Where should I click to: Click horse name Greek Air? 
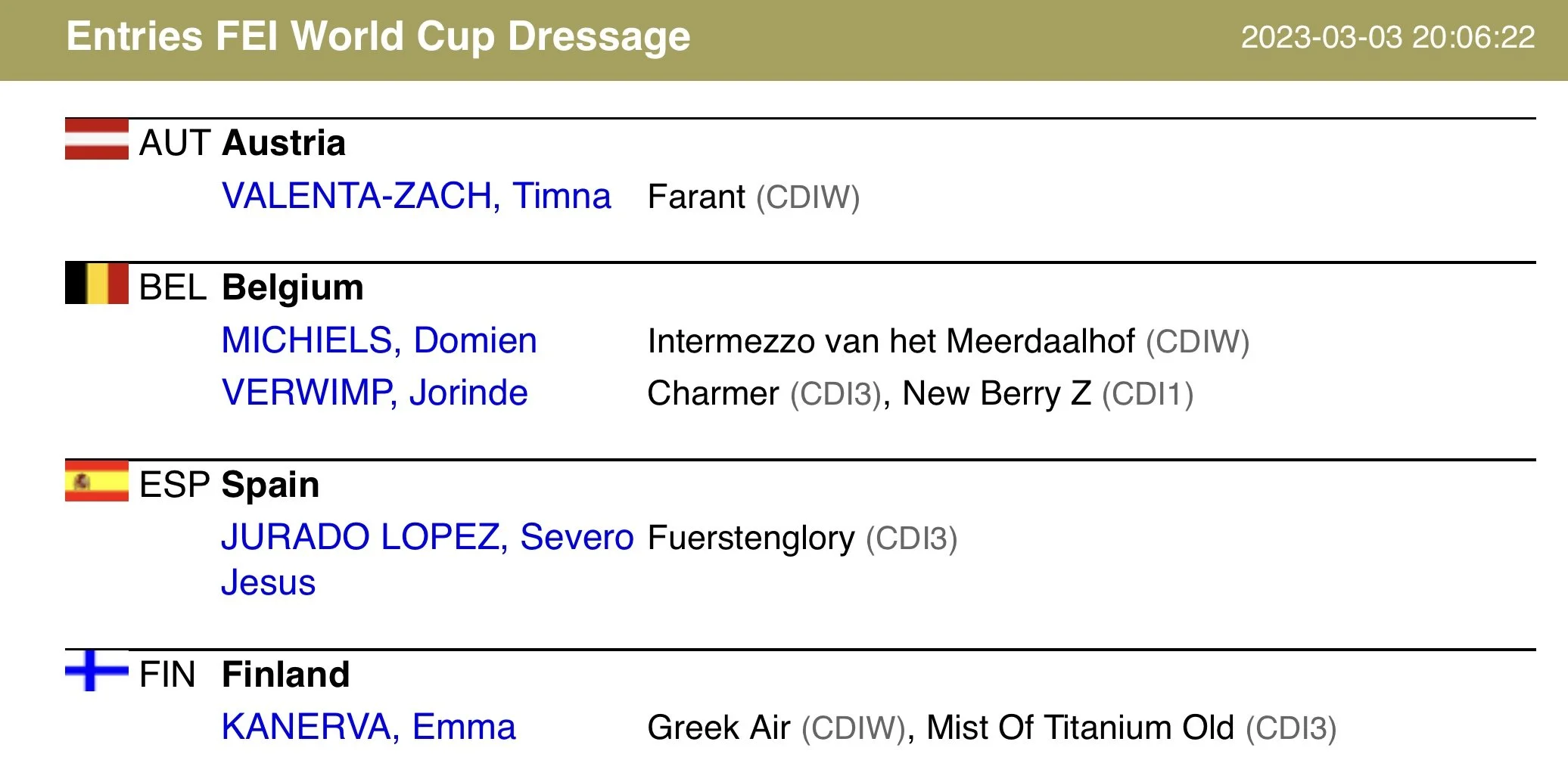(719, 728)
